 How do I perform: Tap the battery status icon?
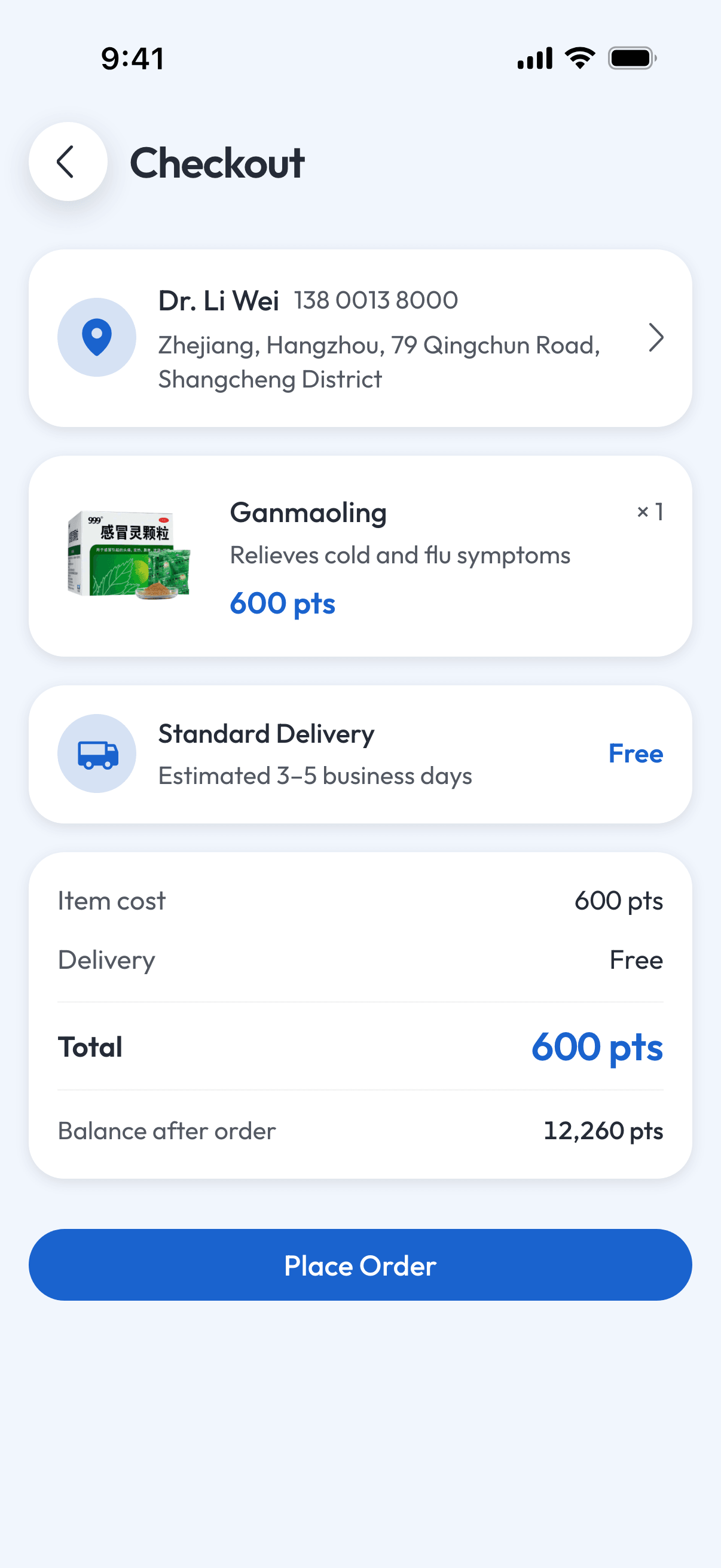click(632, 59)
